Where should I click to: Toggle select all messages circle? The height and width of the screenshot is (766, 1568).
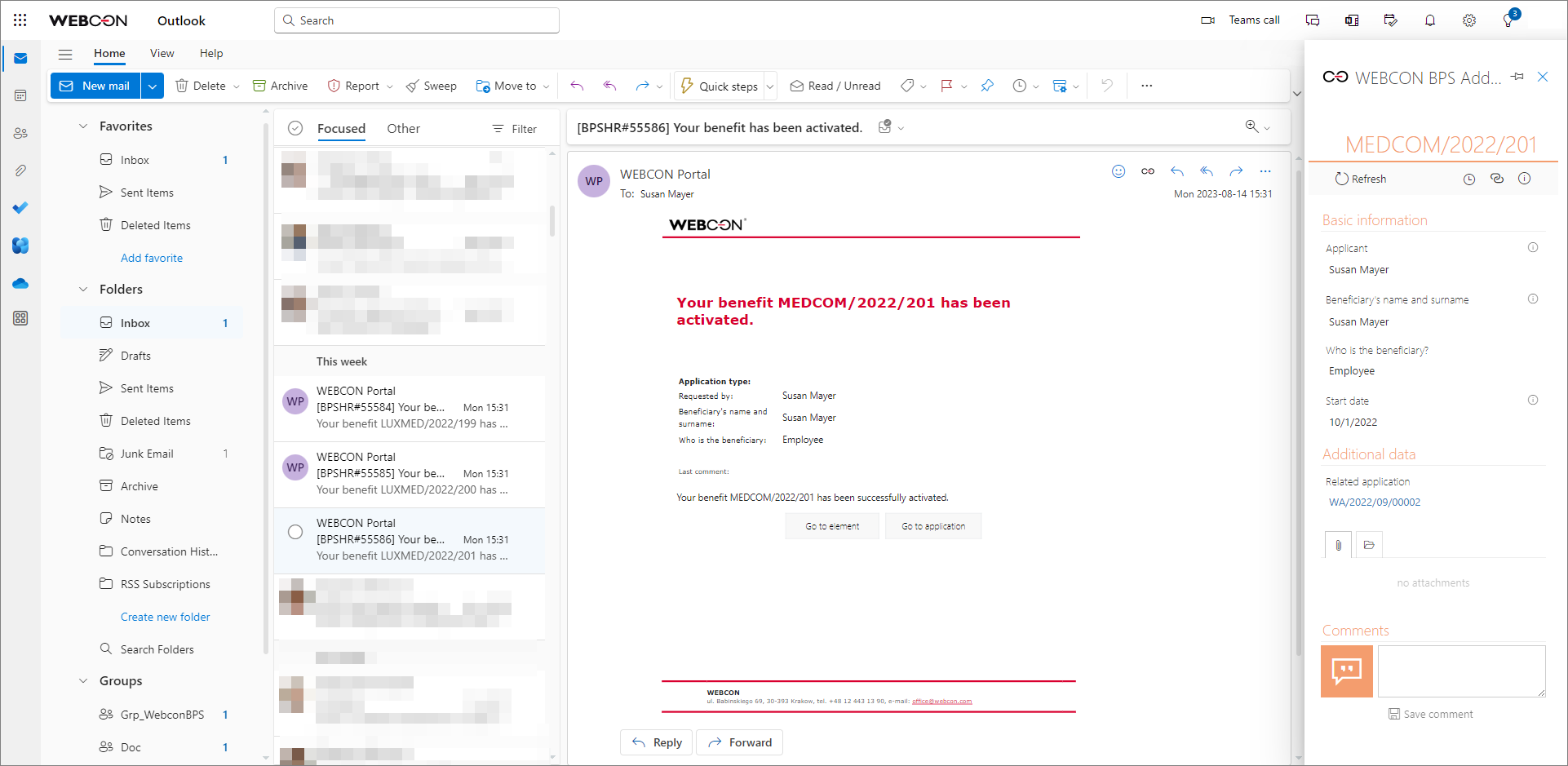[295, 128]
